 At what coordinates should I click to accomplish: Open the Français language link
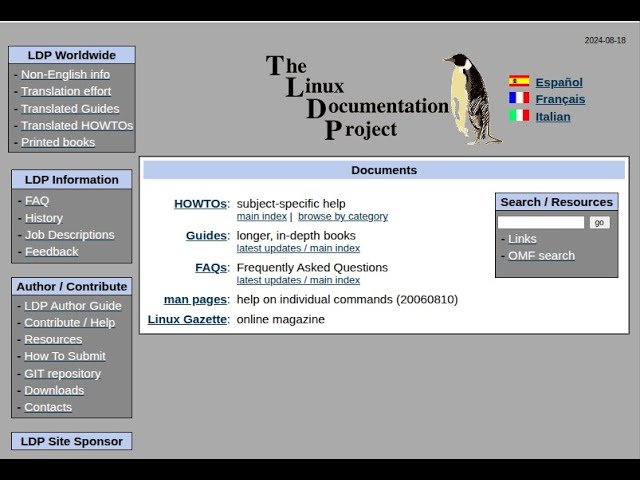[x=560, y=99]
